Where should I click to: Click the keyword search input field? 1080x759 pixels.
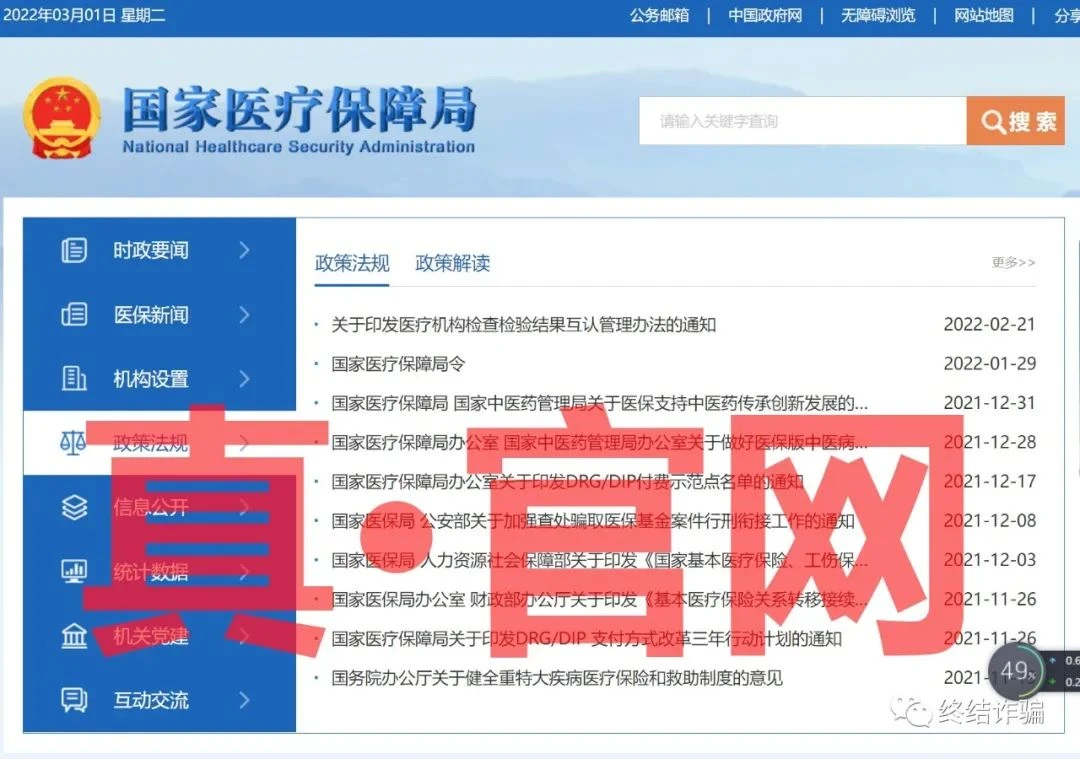[x=803, y=121]
